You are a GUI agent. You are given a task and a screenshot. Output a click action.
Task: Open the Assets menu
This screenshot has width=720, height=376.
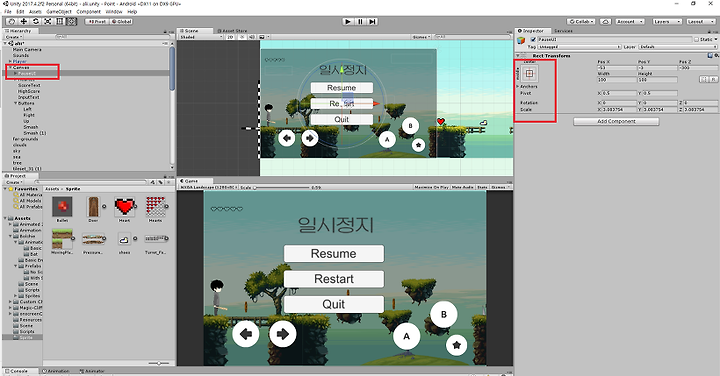tap(35, 11)
